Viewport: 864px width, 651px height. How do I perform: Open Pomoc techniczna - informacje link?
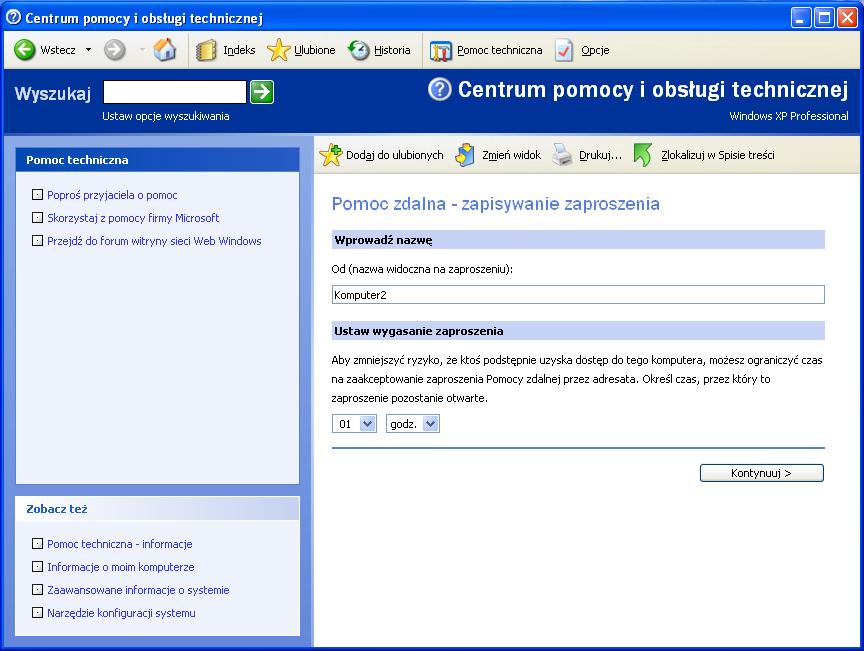[x=120, y=544]
